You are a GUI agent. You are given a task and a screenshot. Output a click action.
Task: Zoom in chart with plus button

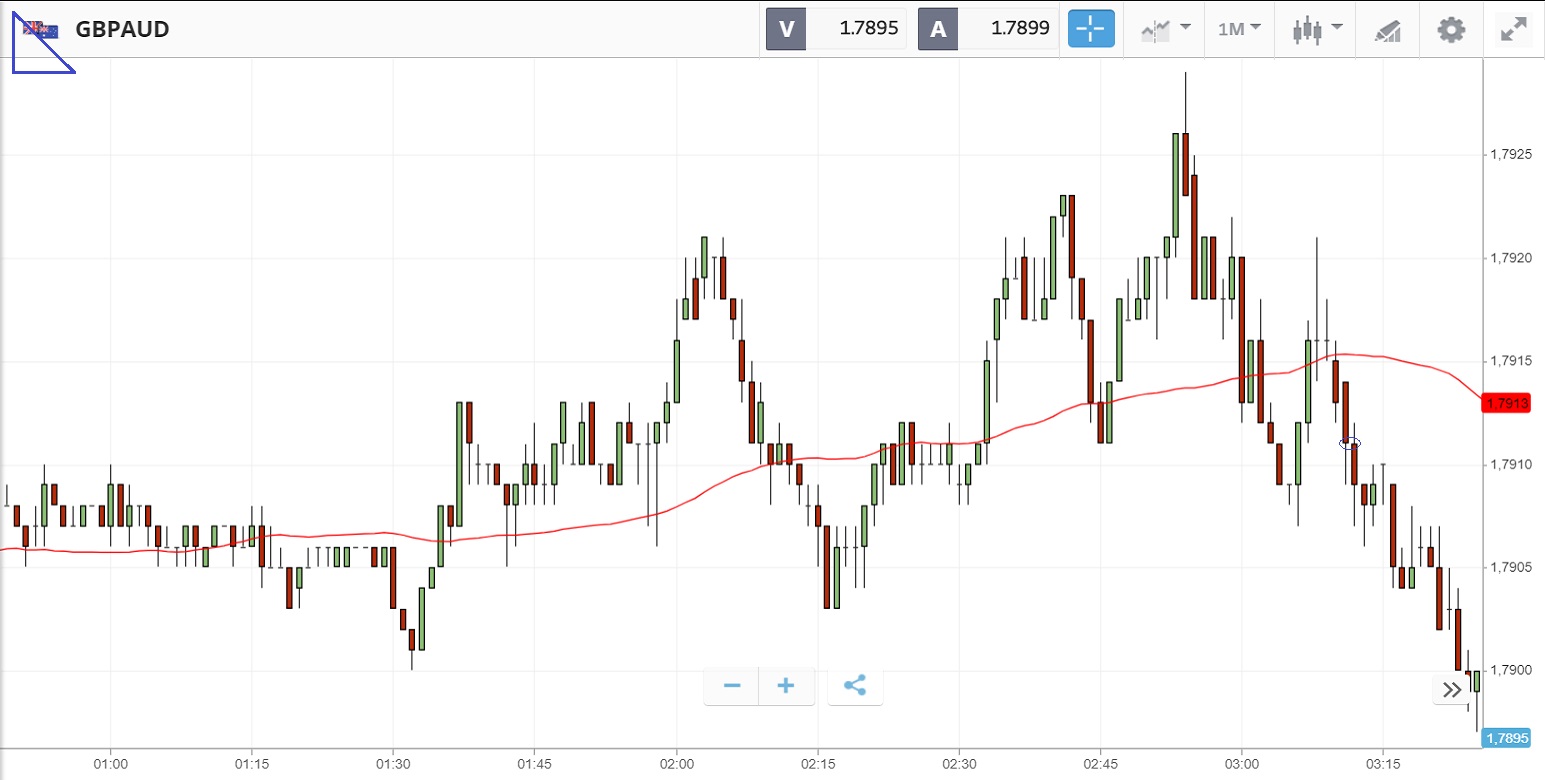click(786, 686)
